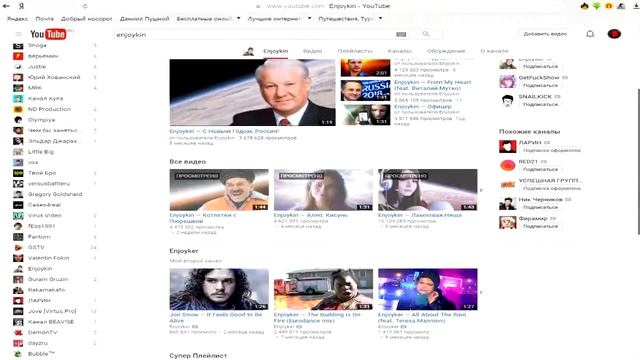Screen dimensions: 640x360
Task: Click the search magnifier button
Action: (426, 34)
